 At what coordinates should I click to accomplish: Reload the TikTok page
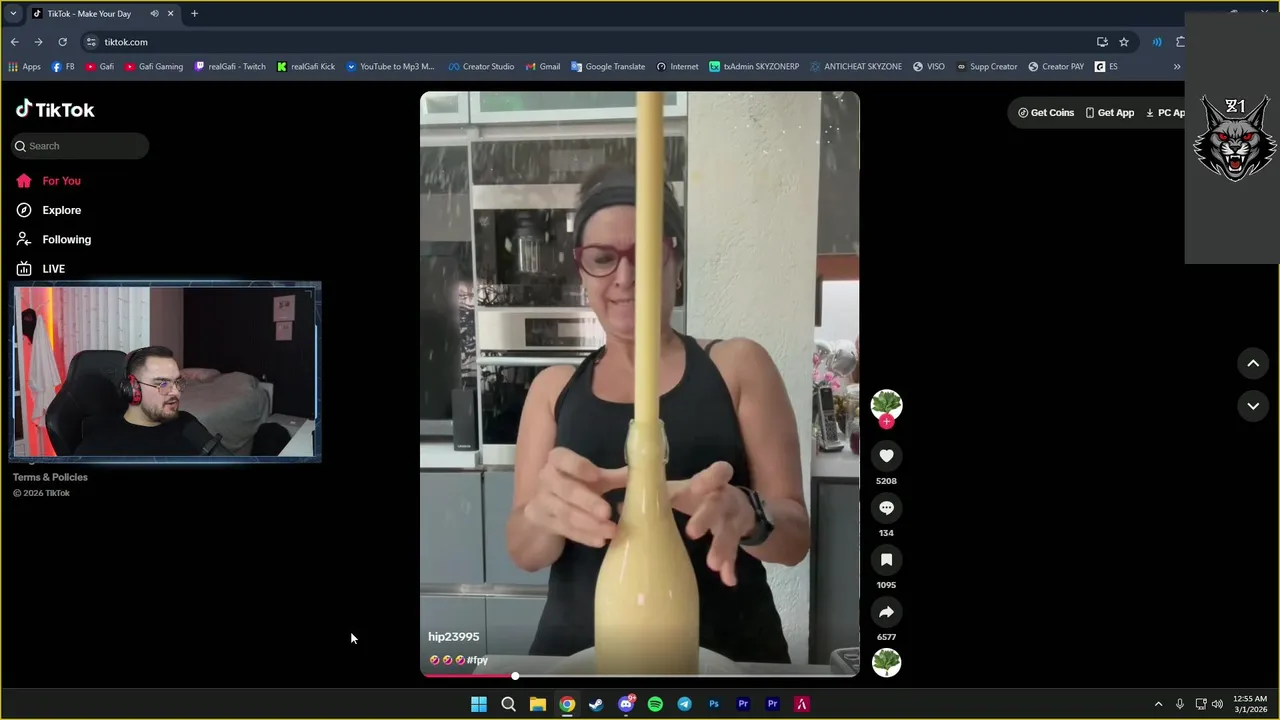pyautogui.click(x=62, y=42)
